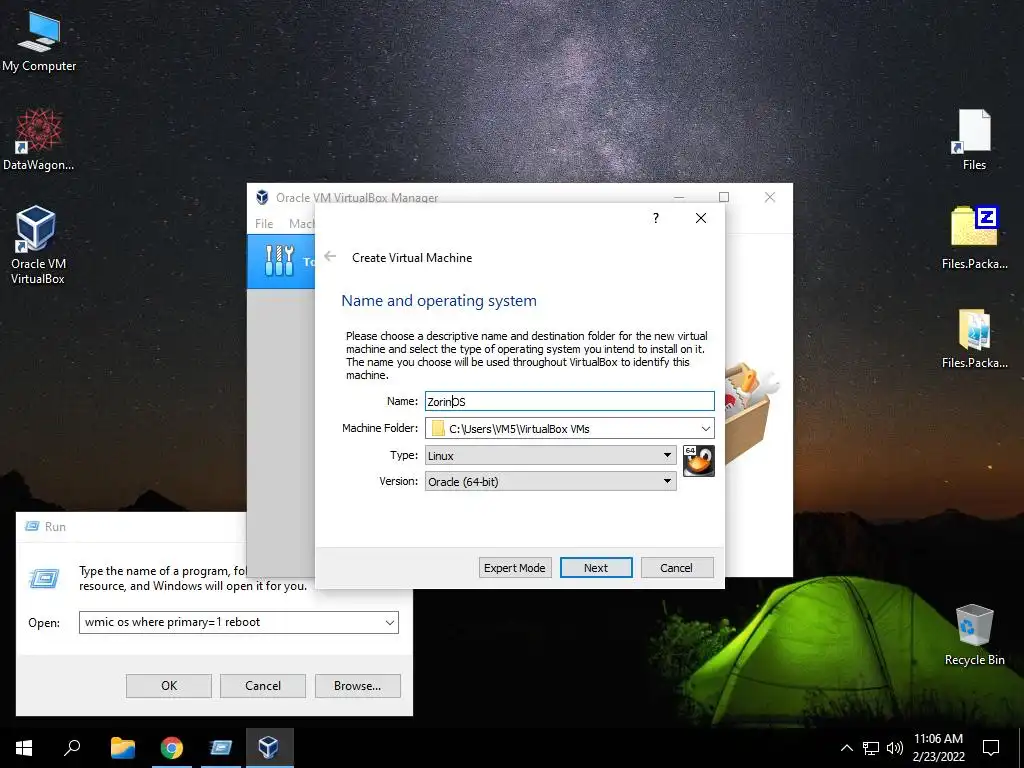
Task: Click OK in the Run dialog
Action: (x=168, y=686)
